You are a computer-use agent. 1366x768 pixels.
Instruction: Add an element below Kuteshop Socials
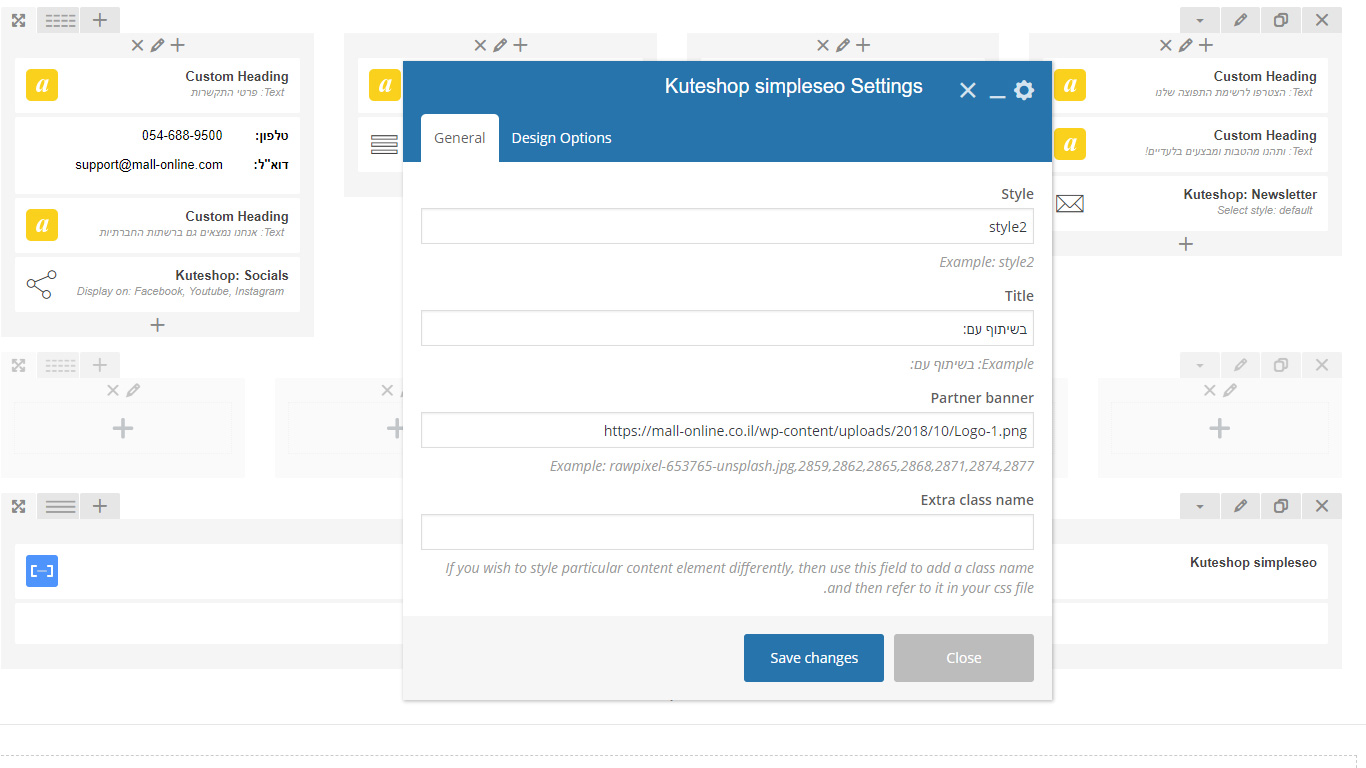pyautogui.click(x=157, y=325)
